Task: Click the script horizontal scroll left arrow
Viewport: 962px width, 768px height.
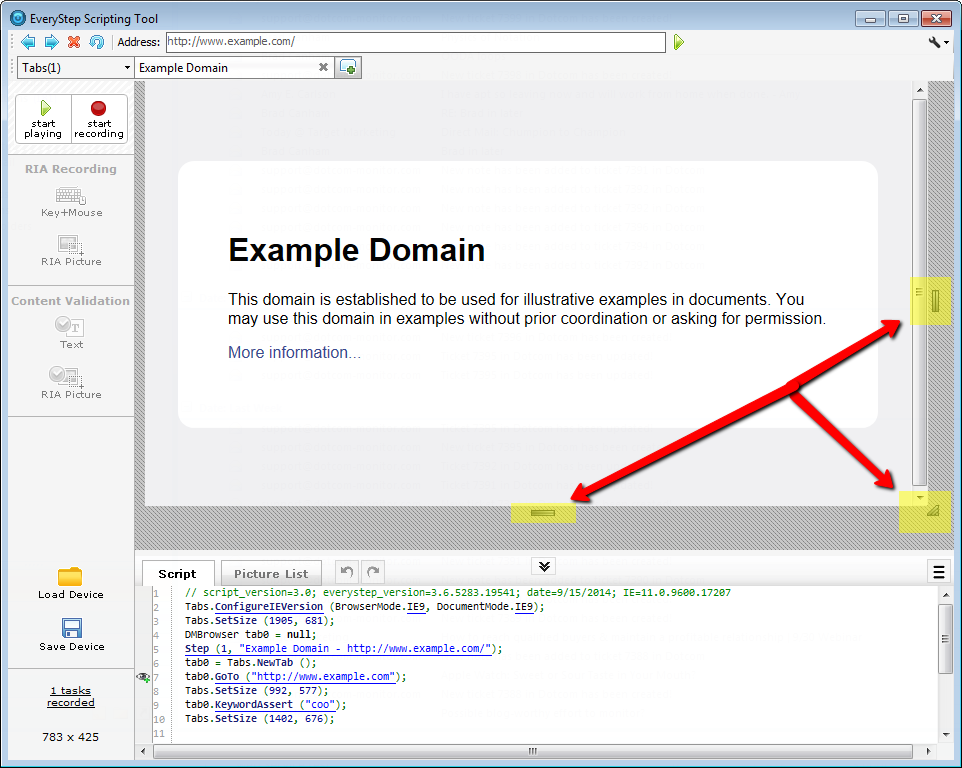Action: (x=144, y=751)
